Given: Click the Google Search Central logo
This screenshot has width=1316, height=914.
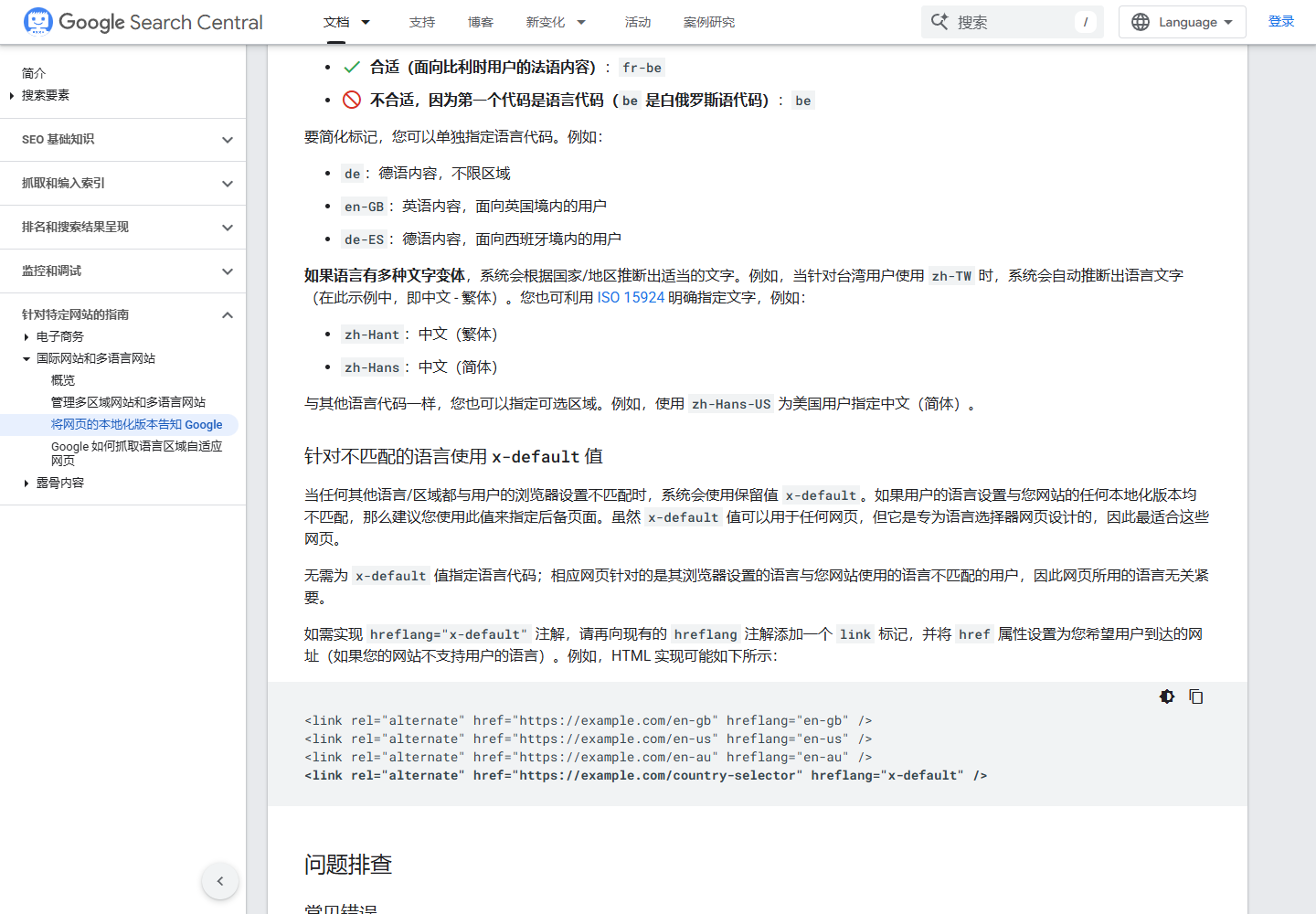Looking at the screenshot, I should pyautogui.click(x=143, y=22).
